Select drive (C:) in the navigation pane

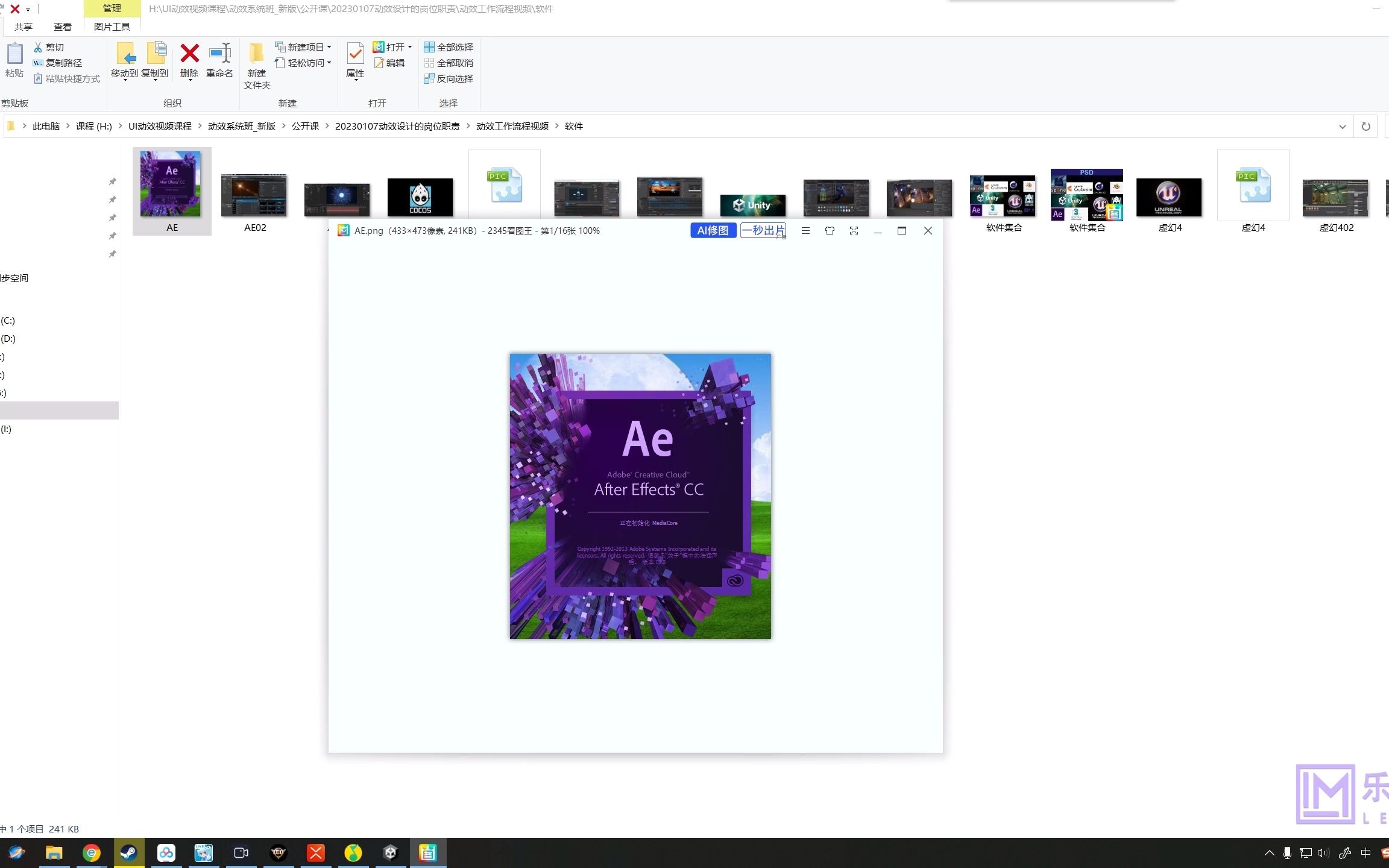click(x=8, y=321)
